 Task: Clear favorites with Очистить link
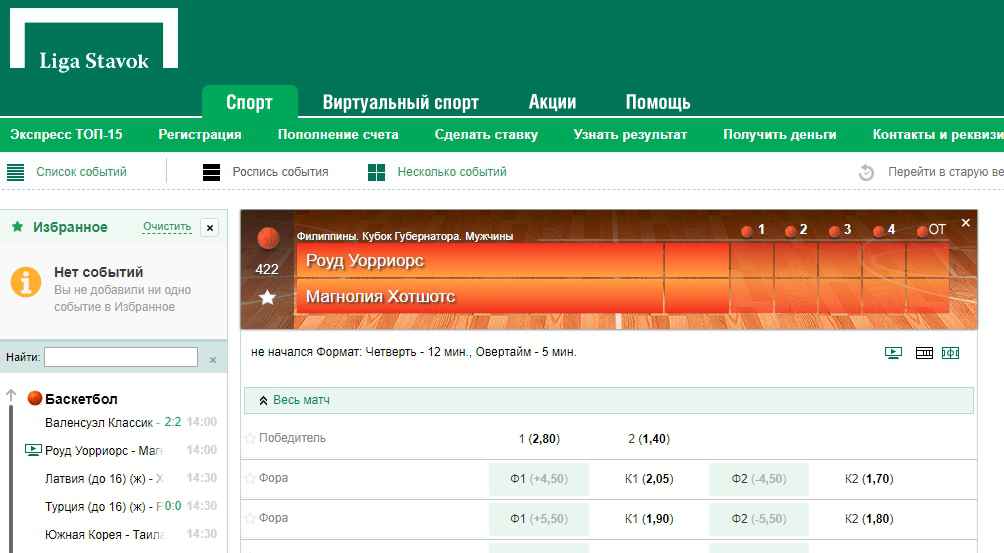click(167, 227)
